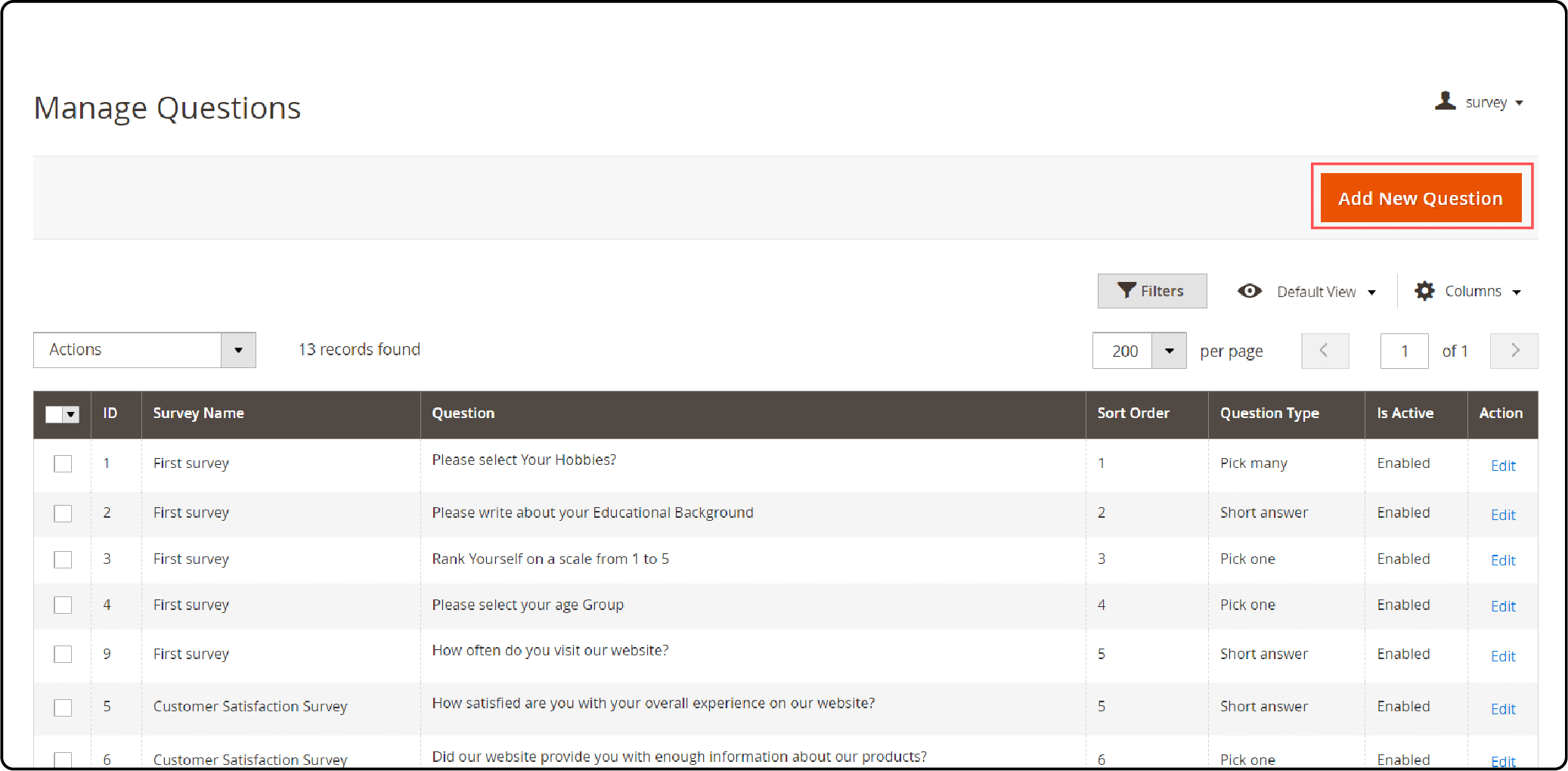Click 'How often do you visit our website?' text
The image size is (1568, 771).
coord(550,650)
